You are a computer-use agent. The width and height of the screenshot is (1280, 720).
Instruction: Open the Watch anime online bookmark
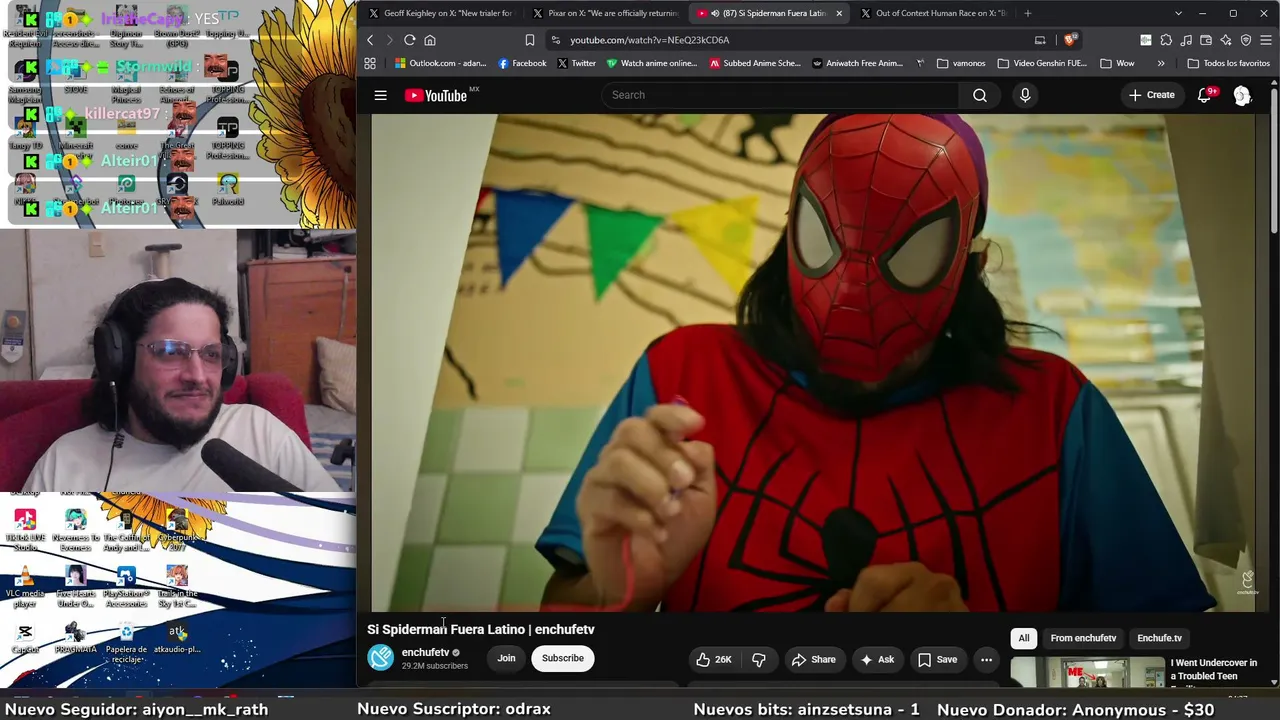[x=651, y=63]
